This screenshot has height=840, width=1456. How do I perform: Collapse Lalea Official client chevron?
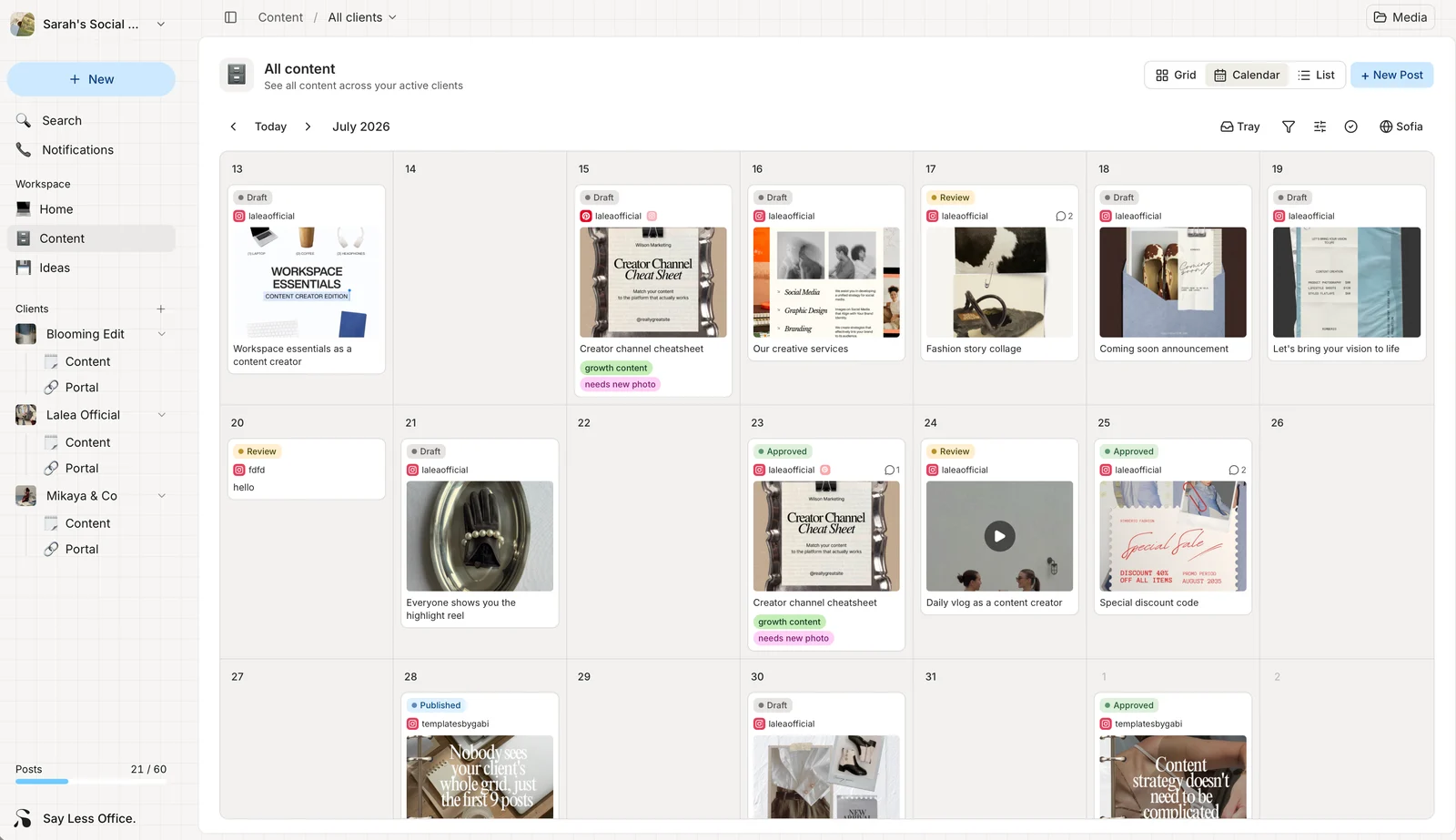162,415
